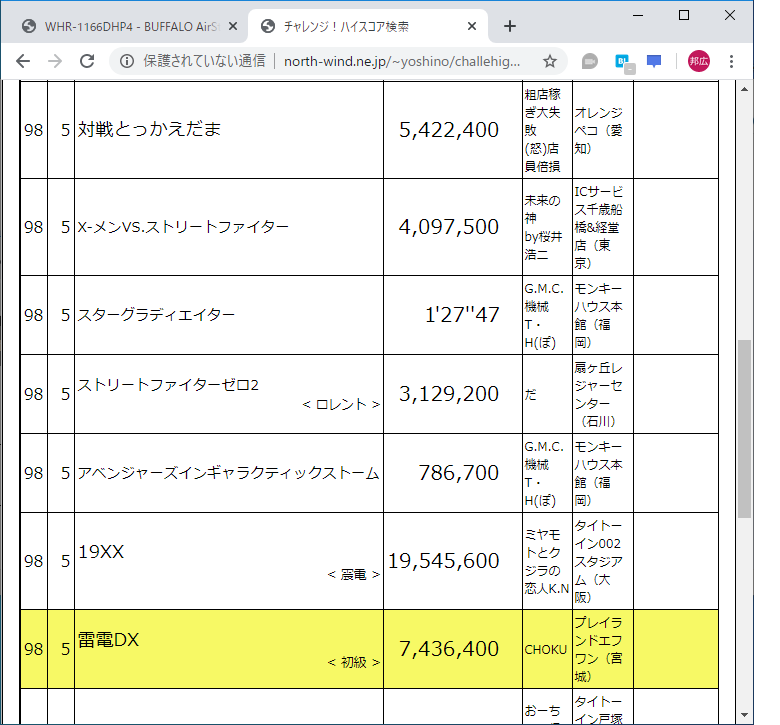Click the score 3,129,200

449,394
